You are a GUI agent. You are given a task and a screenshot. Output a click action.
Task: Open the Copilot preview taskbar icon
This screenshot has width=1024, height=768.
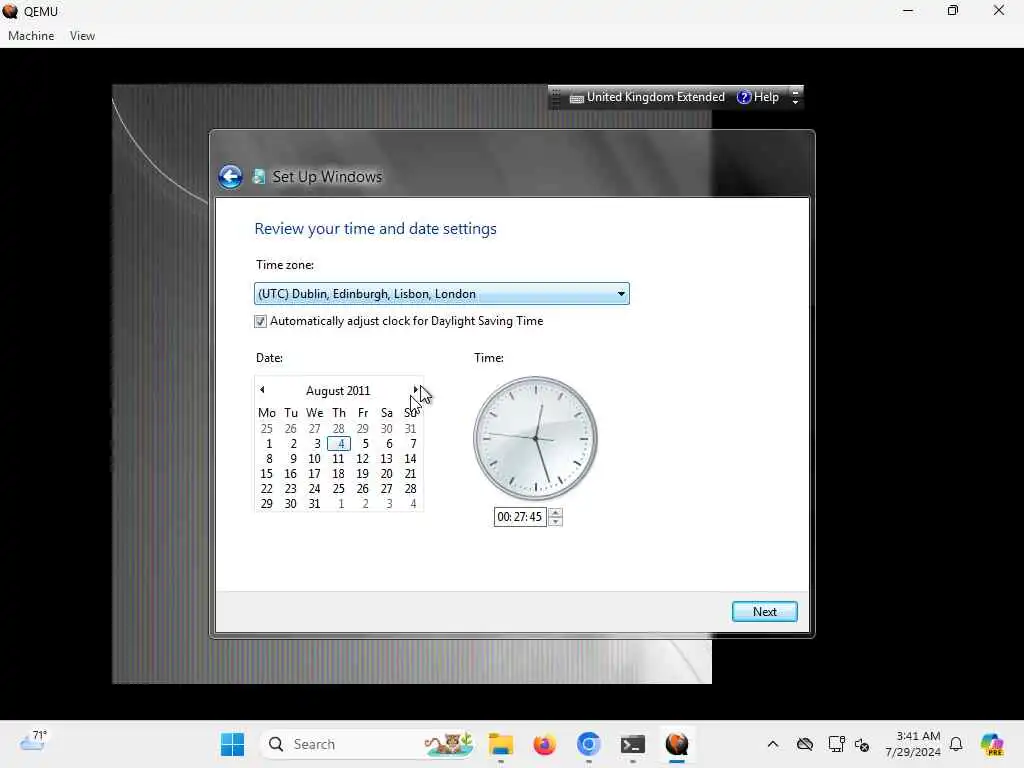click(x=992, y=744)
